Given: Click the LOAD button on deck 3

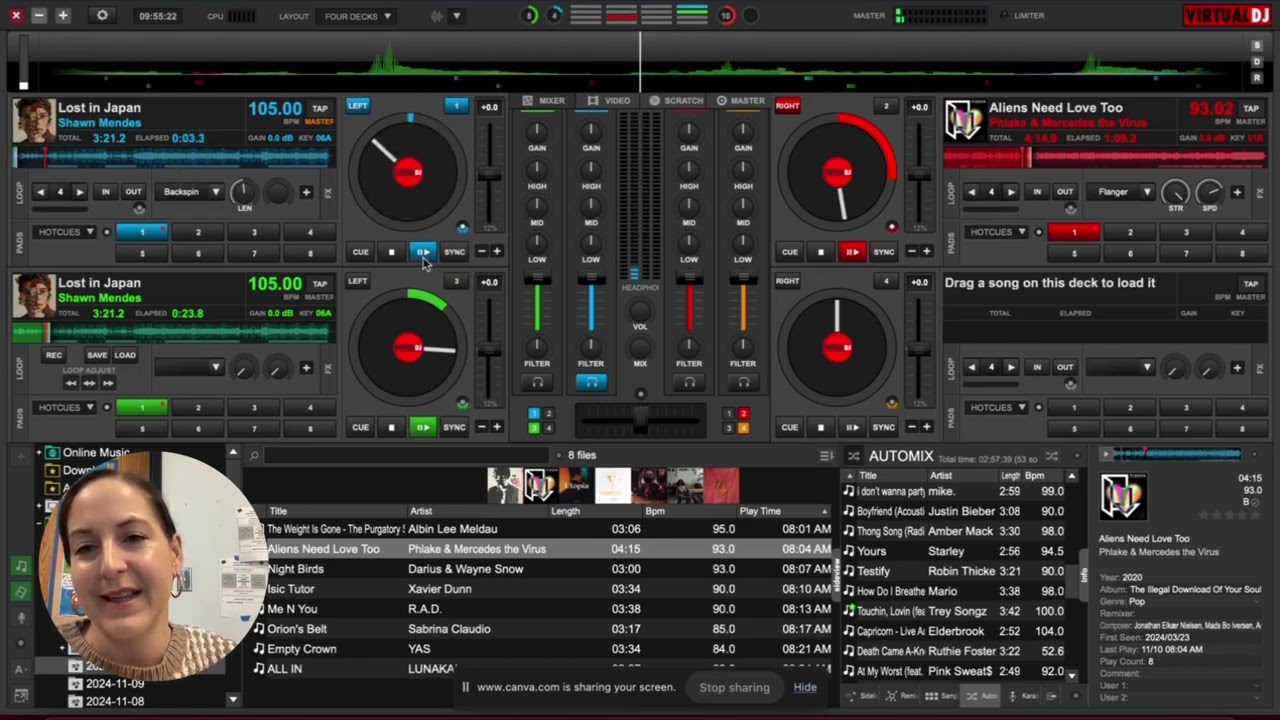Looking at the screenshot, I should 125,355.
